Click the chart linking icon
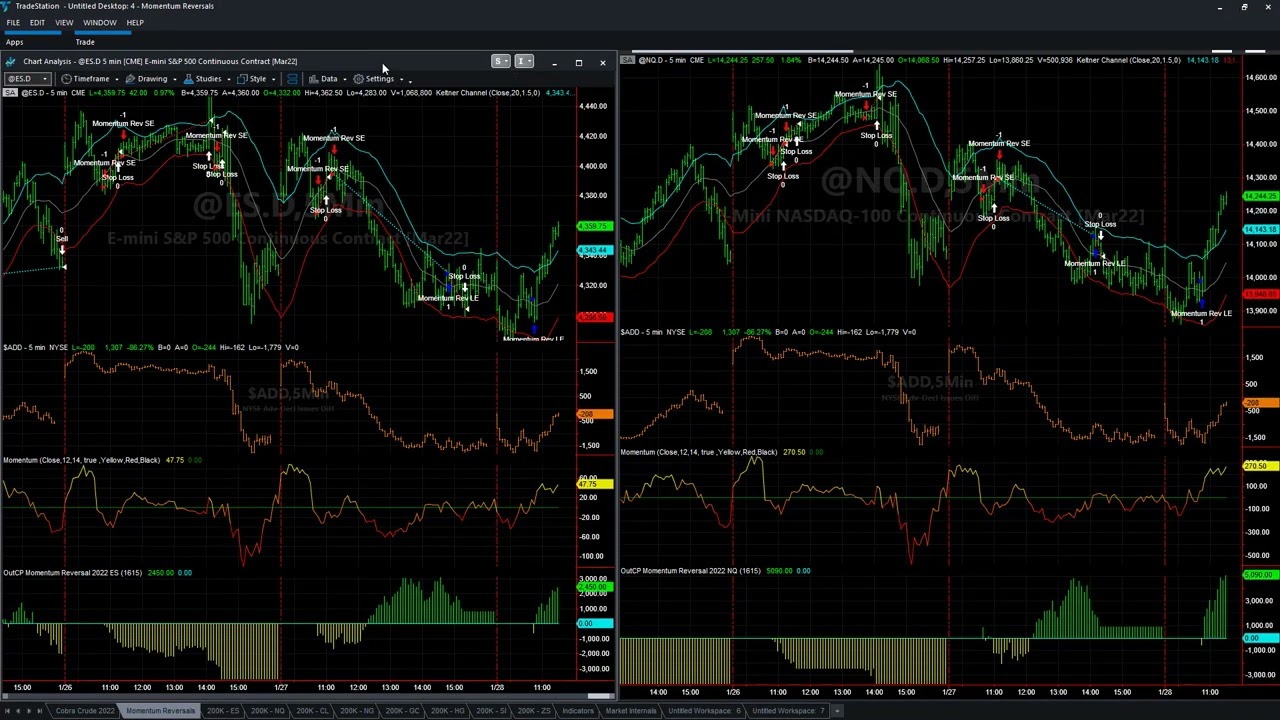 click(x=292, y=79)
